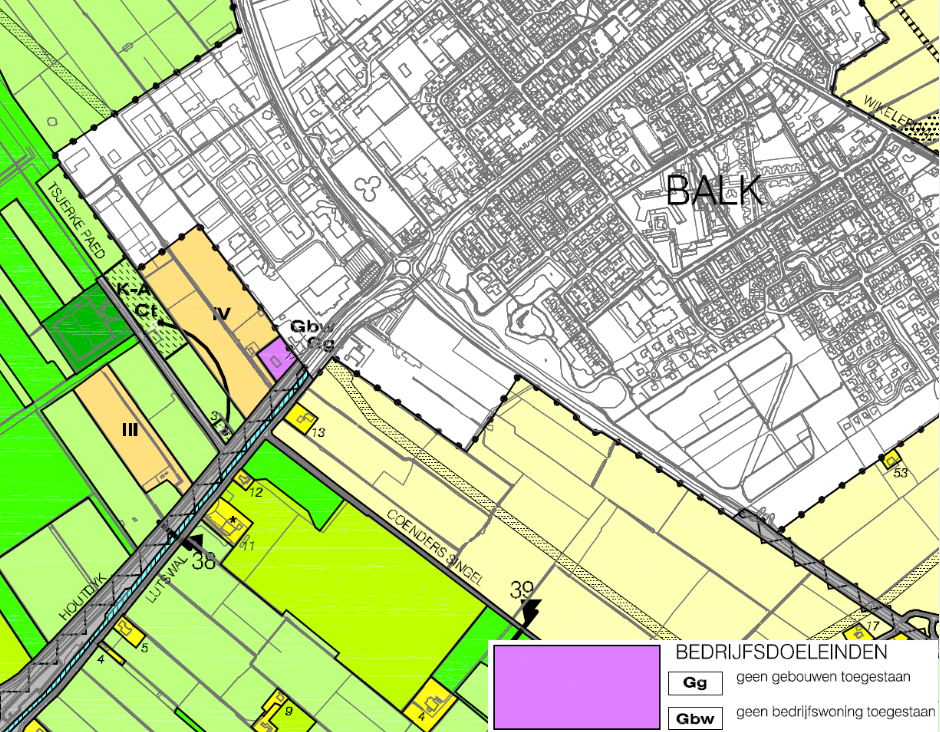Click the black lightning bolt marker under 39
The width and height of the screenshot is (940, 732).
(x=531, y=613)
